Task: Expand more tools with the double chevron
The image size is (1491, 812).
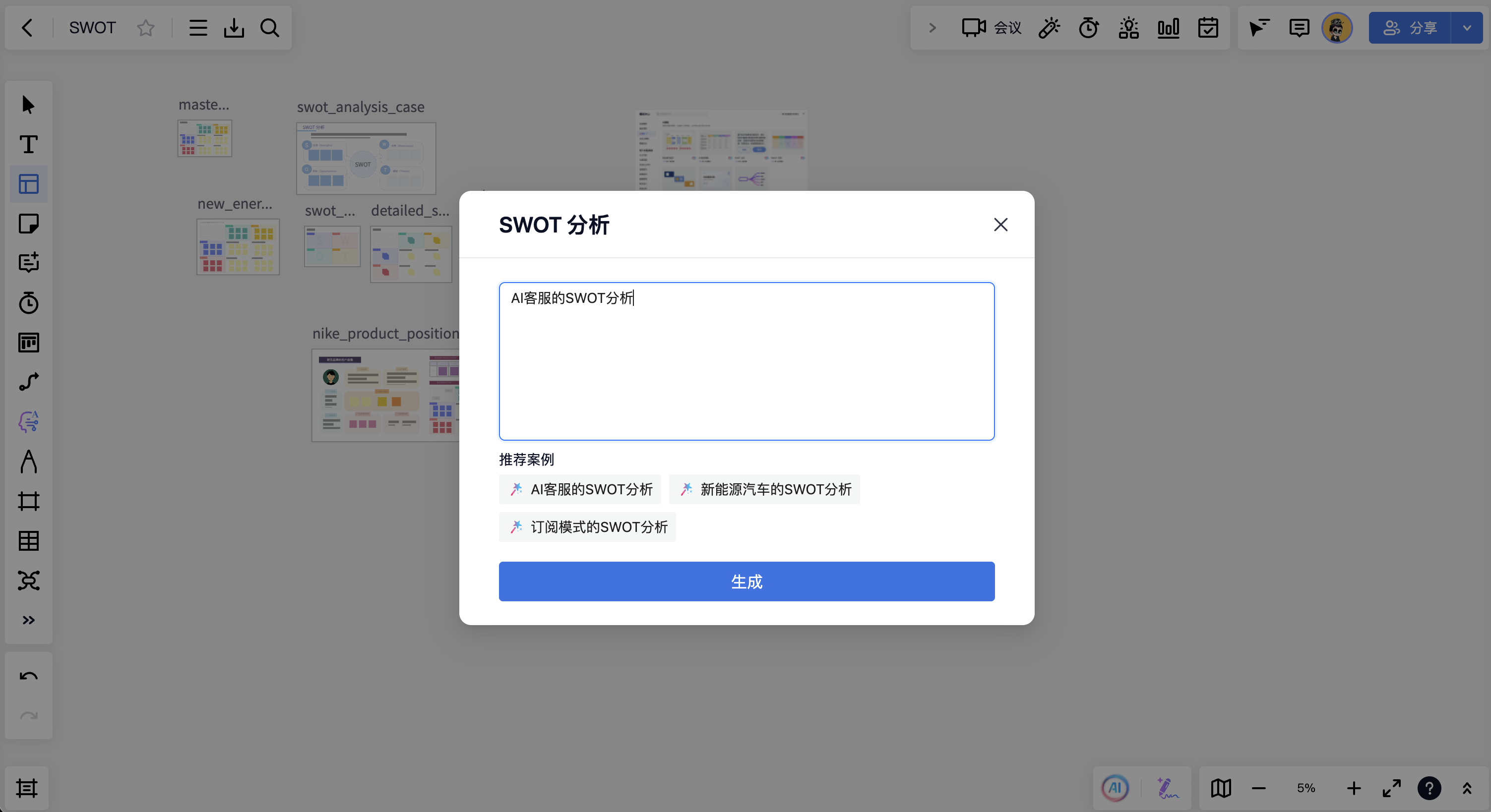Action: [x=28, y=620]
